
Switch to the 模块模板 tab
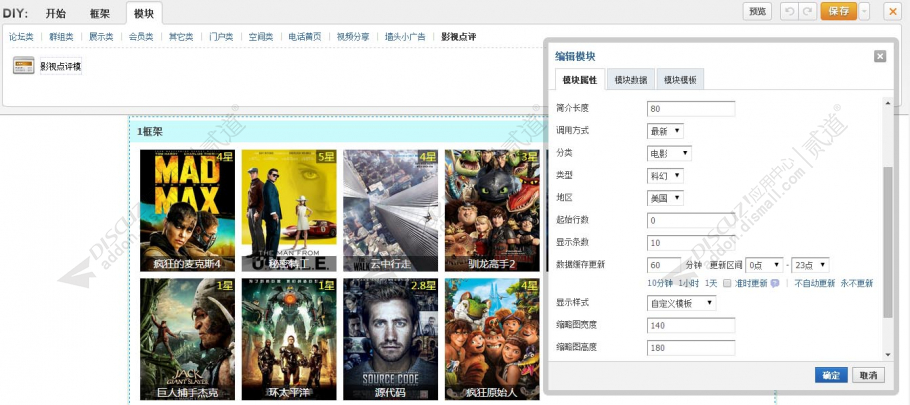pos(680,80)
